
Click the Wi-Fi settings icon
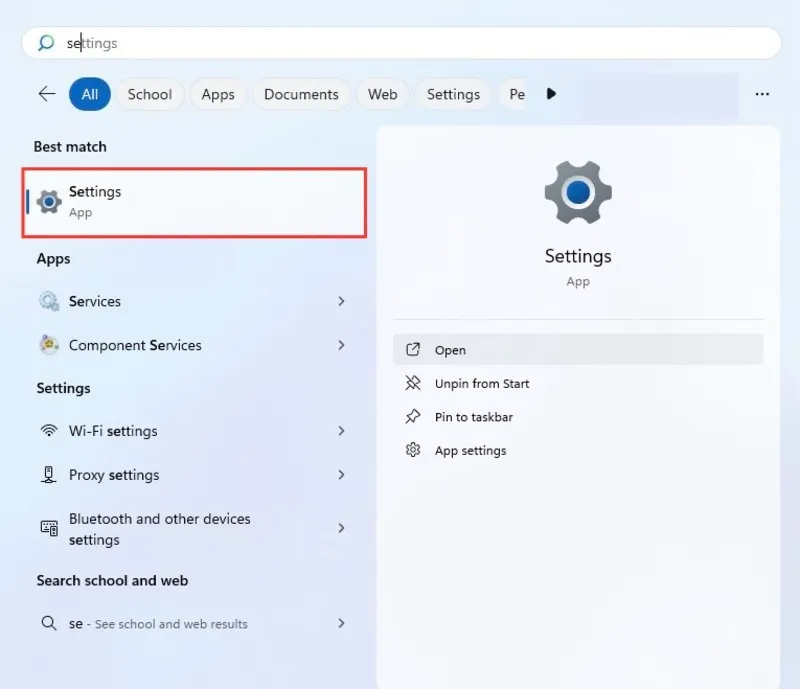pos(49,431)
